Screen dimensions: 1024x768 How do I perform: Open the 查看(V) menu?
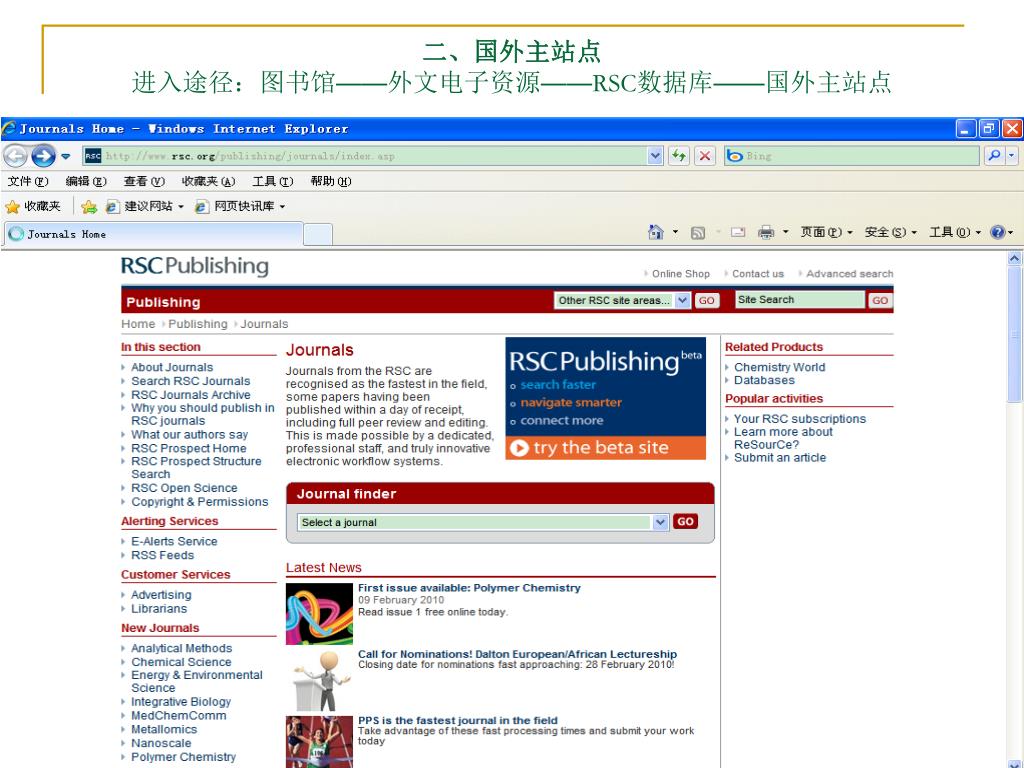tap(144, 181)
